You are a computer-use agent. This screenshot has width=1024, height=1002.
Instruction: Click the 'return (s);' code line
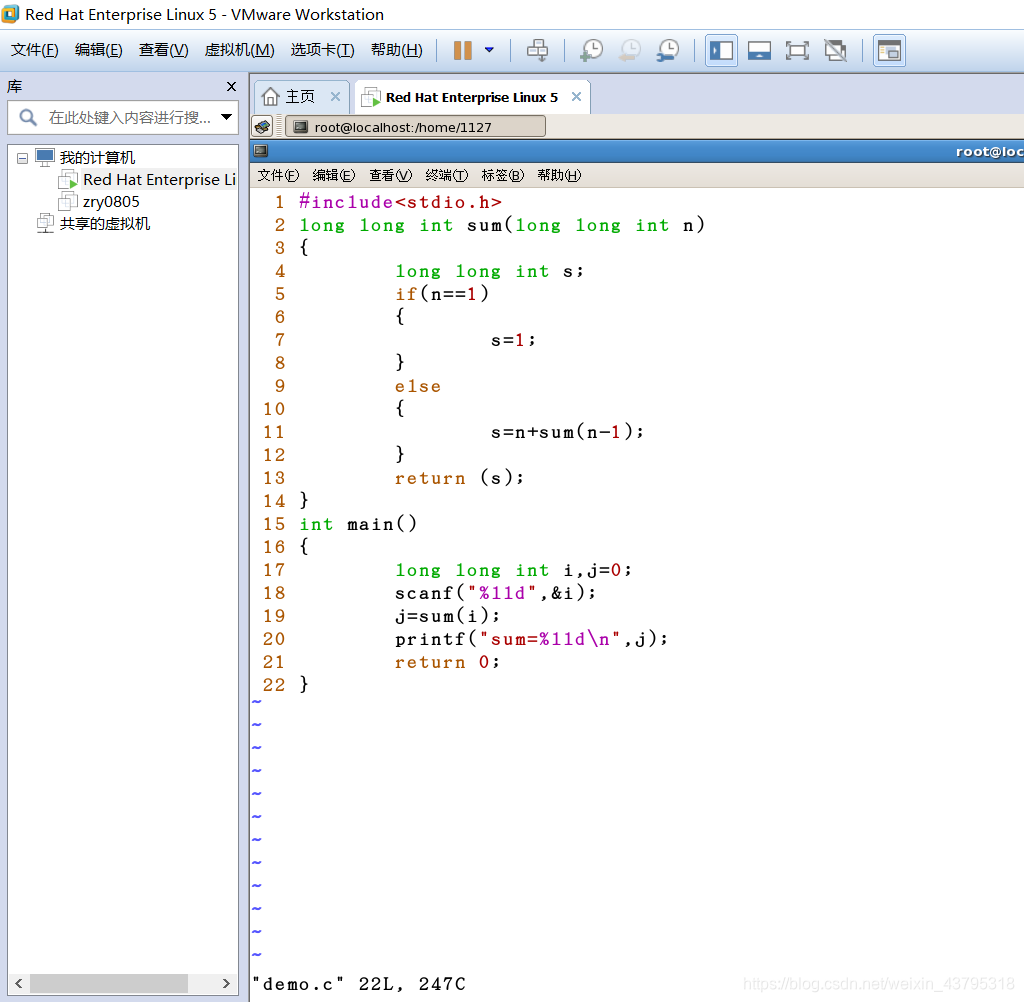(458, 478)
